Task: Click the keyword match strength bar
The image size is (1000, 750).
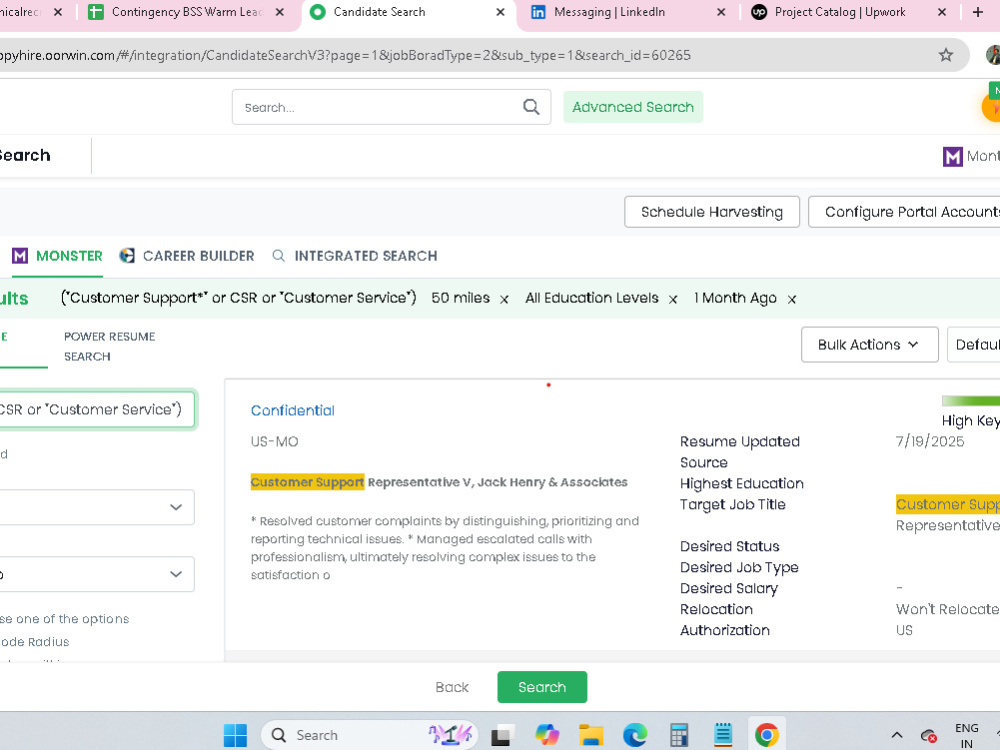Action: click(x=971, y=401)
